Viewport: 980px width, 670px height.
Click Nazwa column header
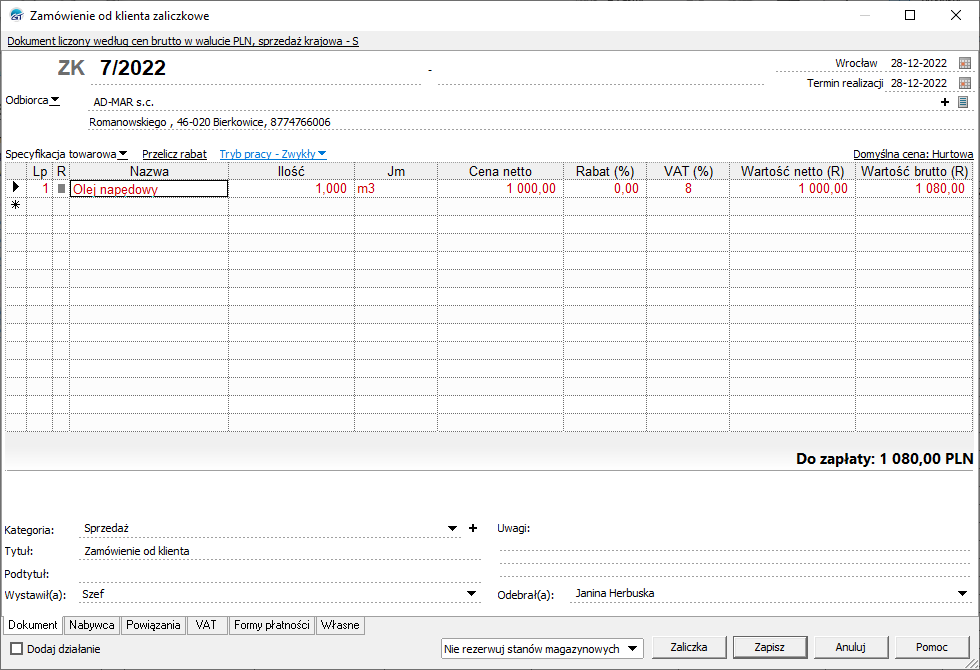coord(149,171)
